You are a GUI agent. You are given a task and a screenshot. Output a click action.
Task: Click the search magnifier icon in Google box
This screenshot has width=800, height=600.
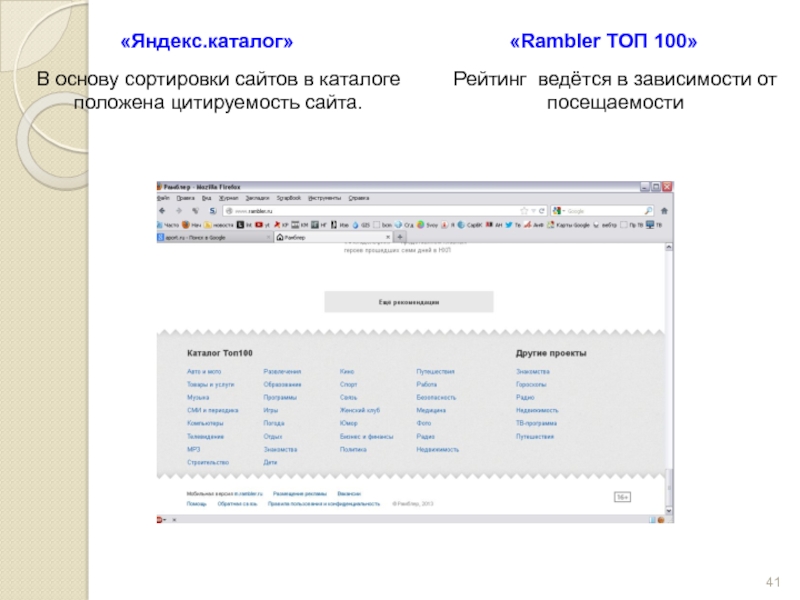pos(647,210)
